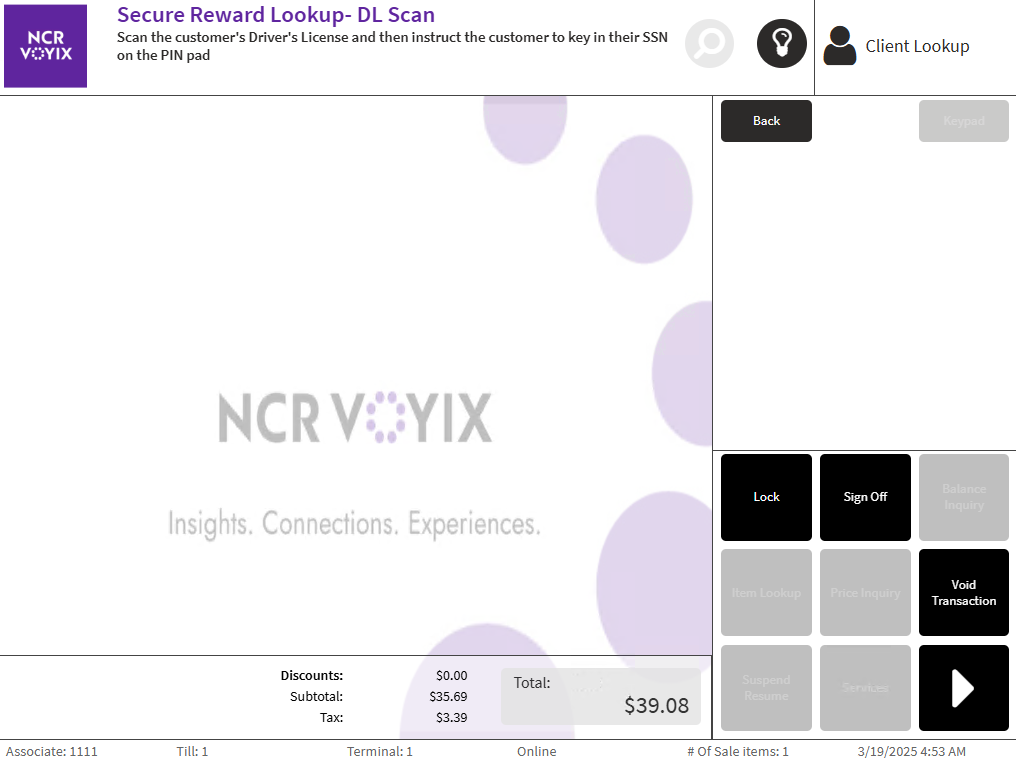
Task: Go Back from DL Scan screen
Action: pyautogui.click(x=766, y=121)
